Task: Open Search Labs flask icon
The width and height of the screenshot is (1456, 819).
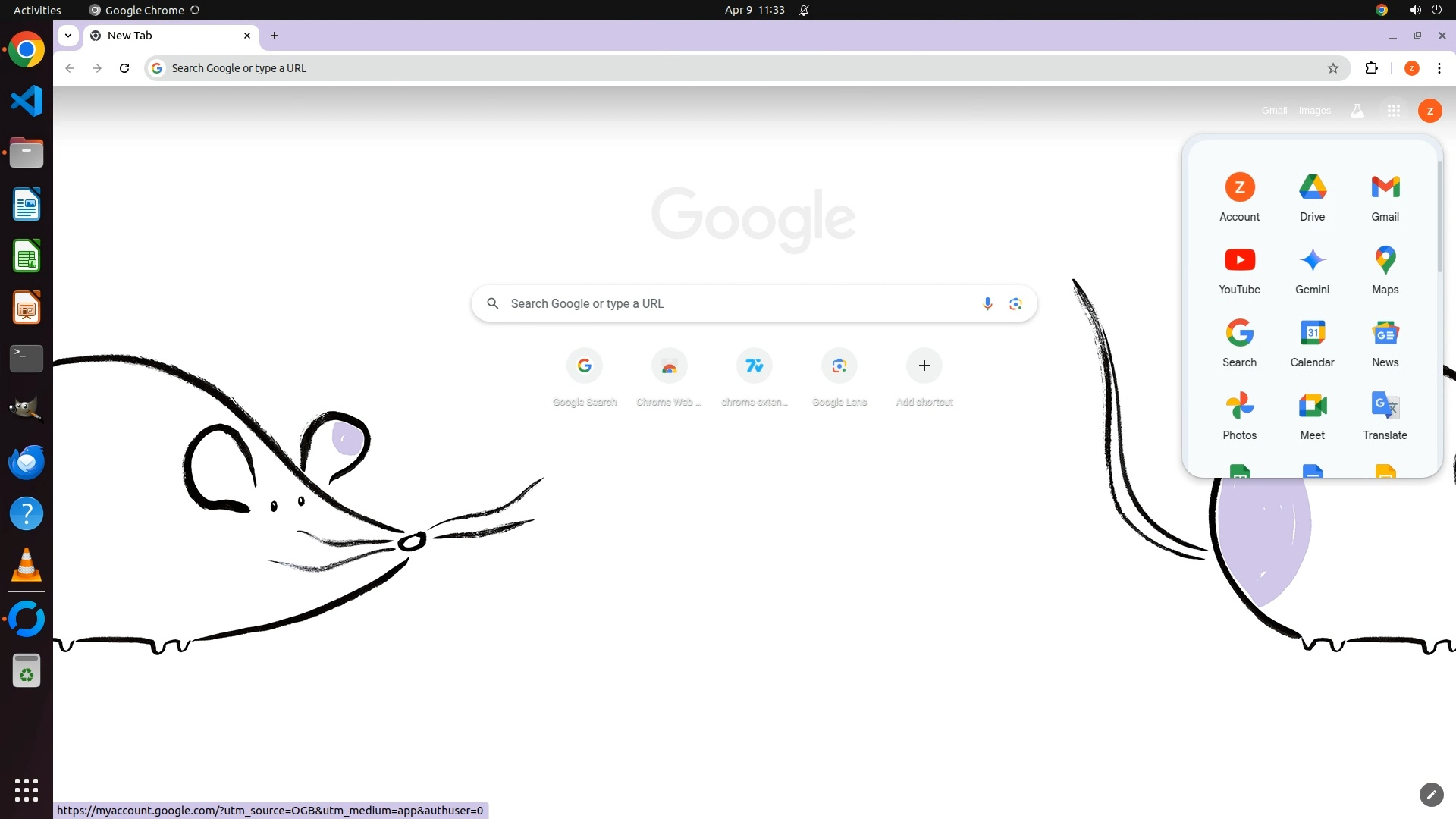Action: pos(1357,111)
